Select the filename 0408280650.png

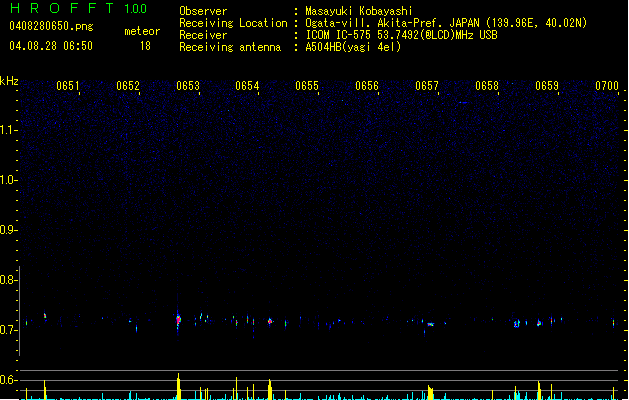pos(51,26)
